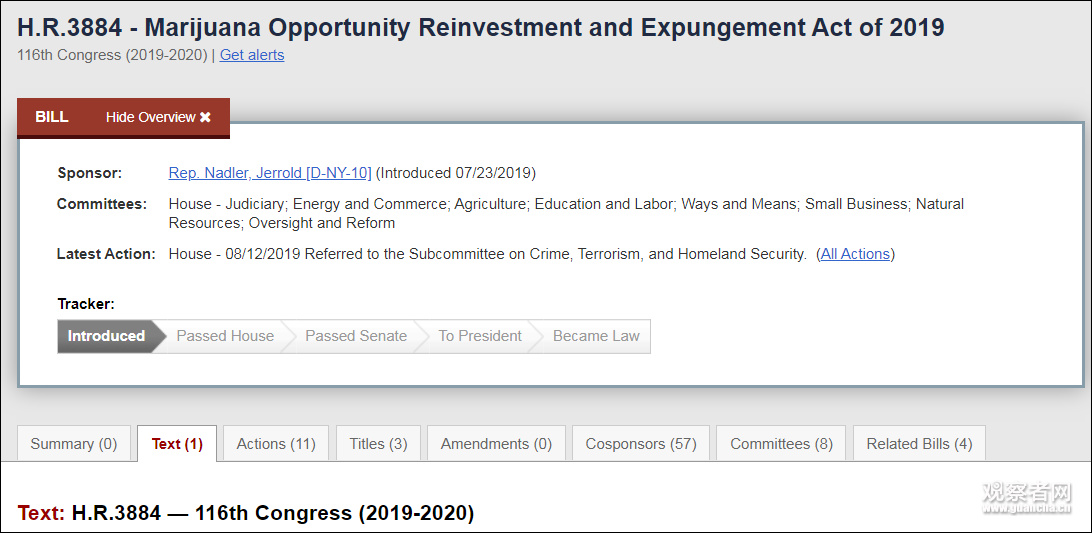Click the Became Law tracker step

tap(596, 336)
